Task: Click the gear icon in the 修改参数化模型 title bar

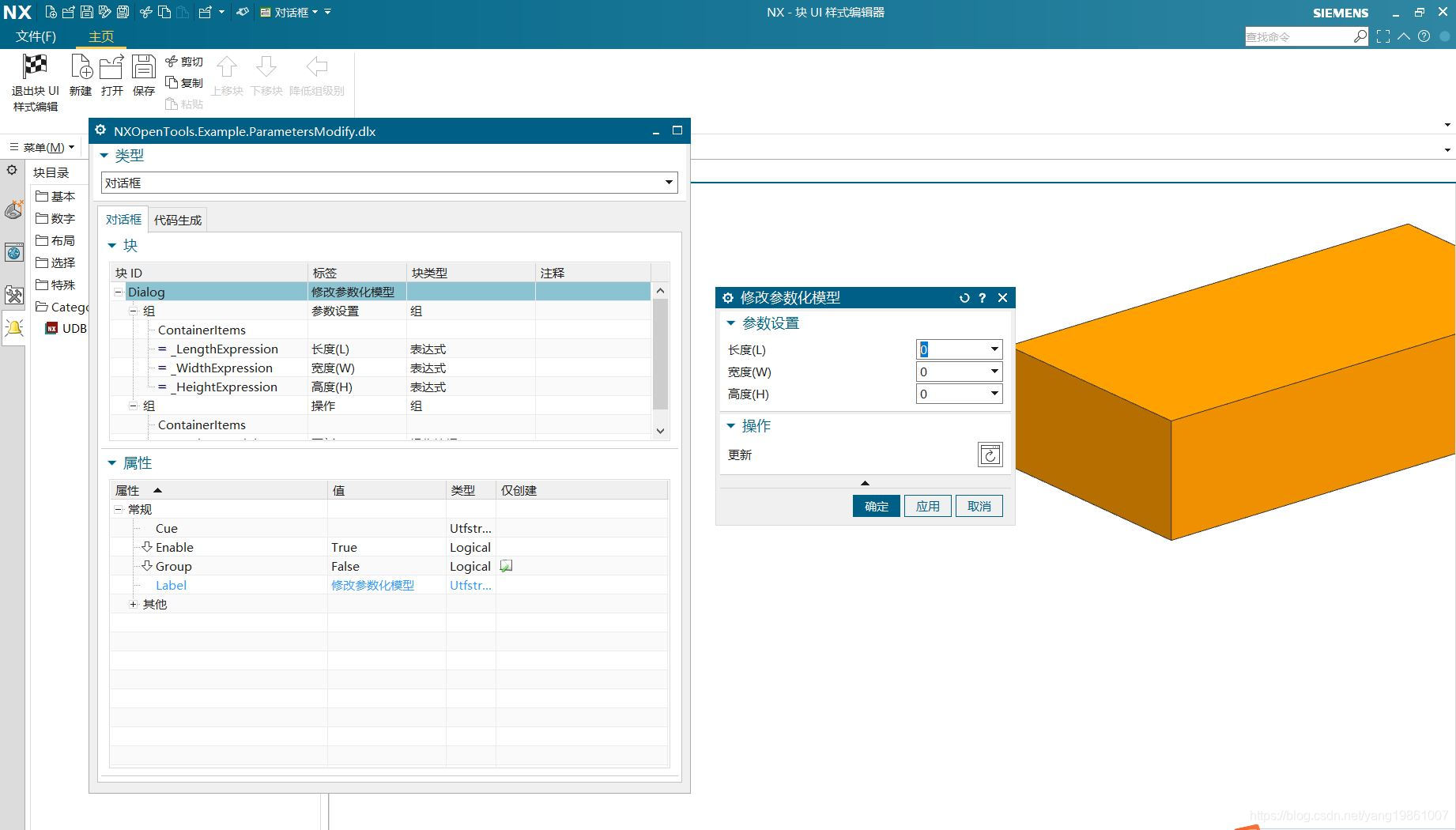Action: 728,298
